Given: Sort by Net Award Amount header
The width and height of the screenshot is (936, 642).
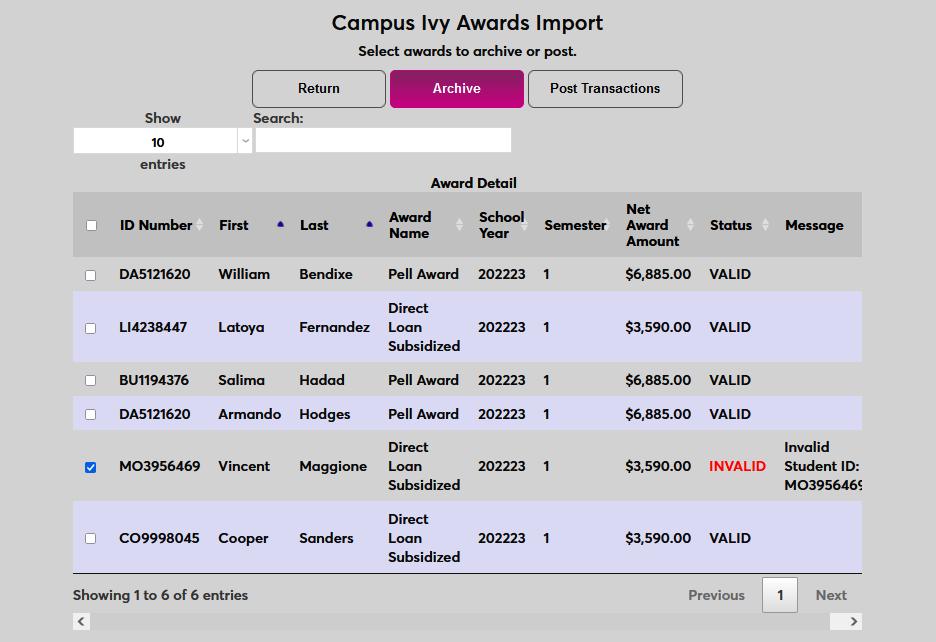Looking at the screenshot, I should [x=652, y=225].
